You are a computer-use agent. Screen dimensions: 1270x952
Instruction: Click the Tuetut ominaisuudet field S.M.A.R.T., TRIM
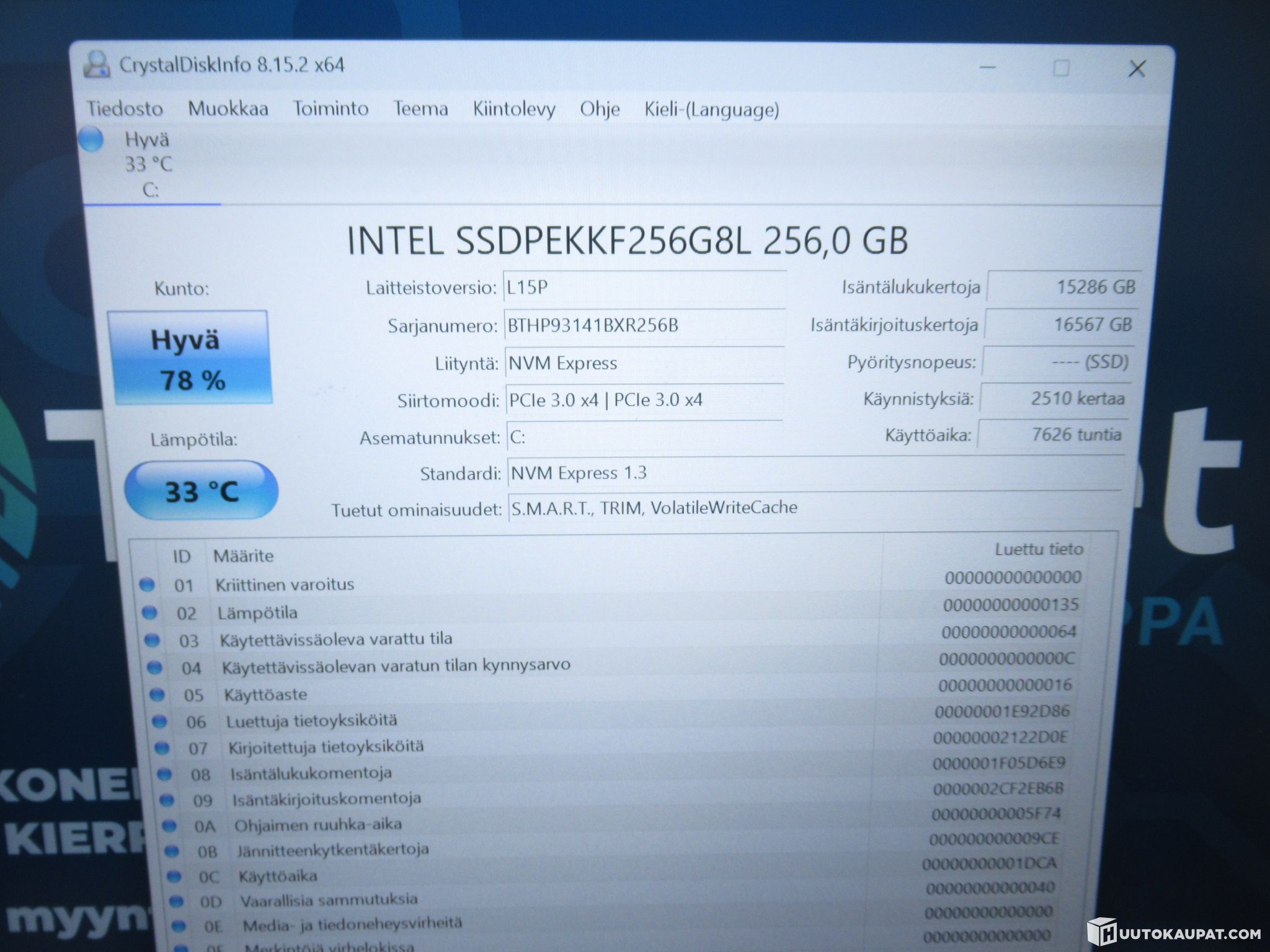pyautogui.click(x=814, y=508)
